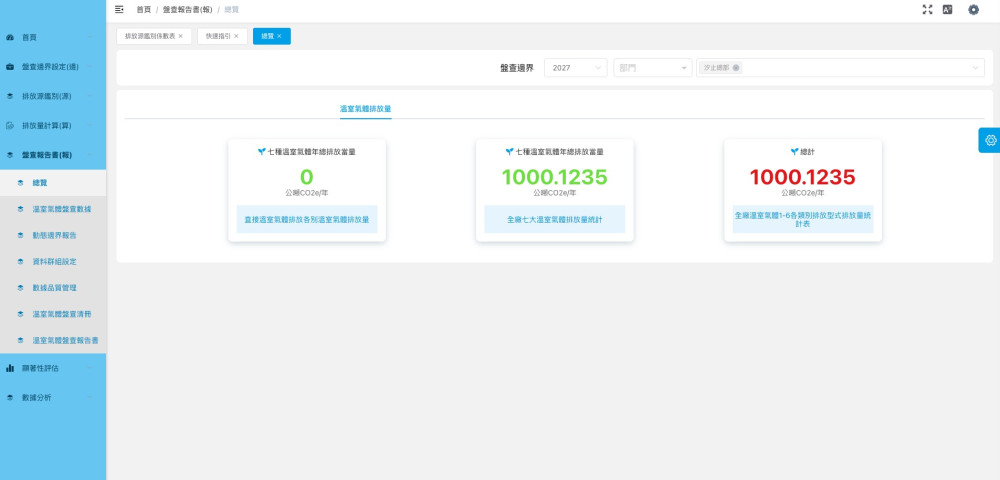Screen dimensions: 1000x480
Task: Click 直接溫室氣體排放各別溫室氣體排放量 link
Action: pos(307,219)
